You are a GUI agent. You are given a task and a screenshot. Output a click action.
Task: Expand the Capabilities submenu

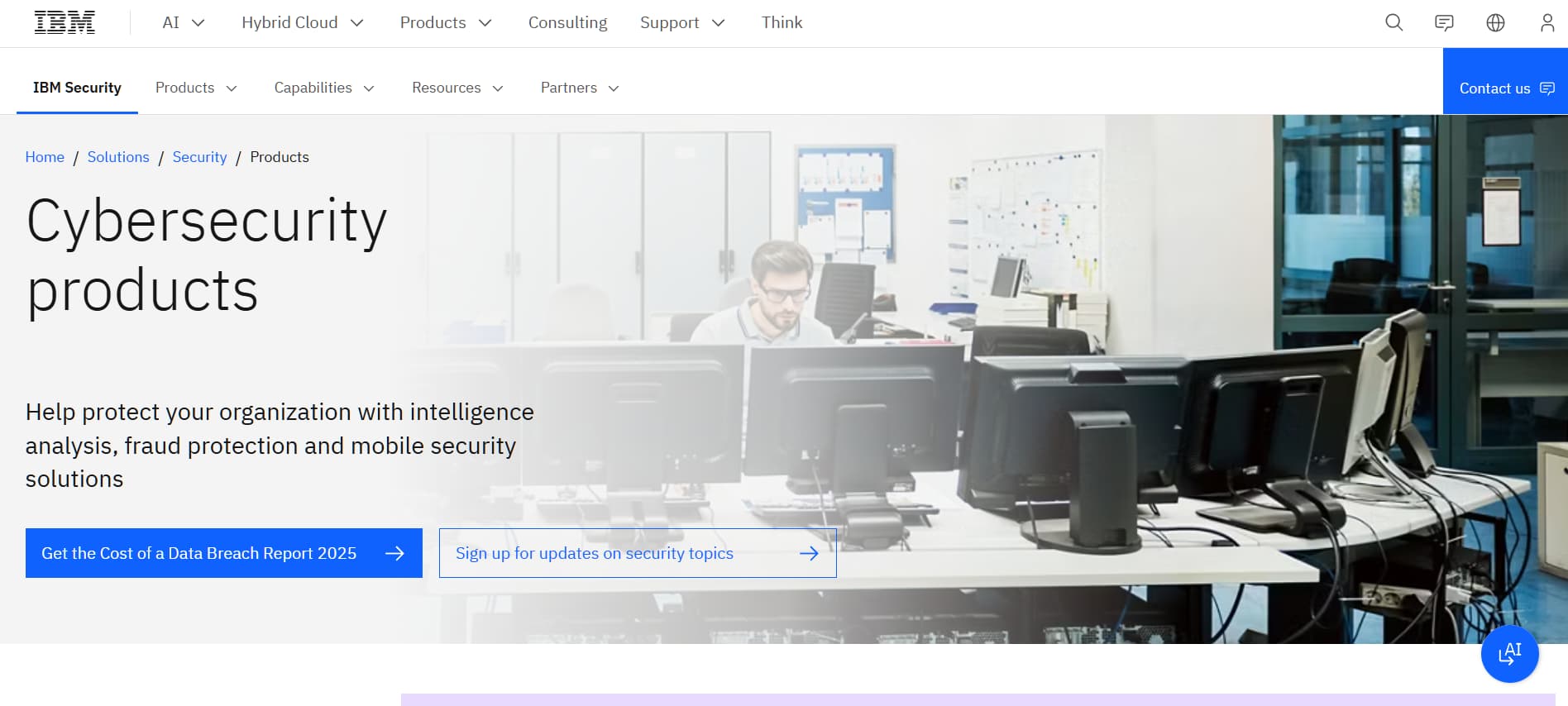coord(324,88)
